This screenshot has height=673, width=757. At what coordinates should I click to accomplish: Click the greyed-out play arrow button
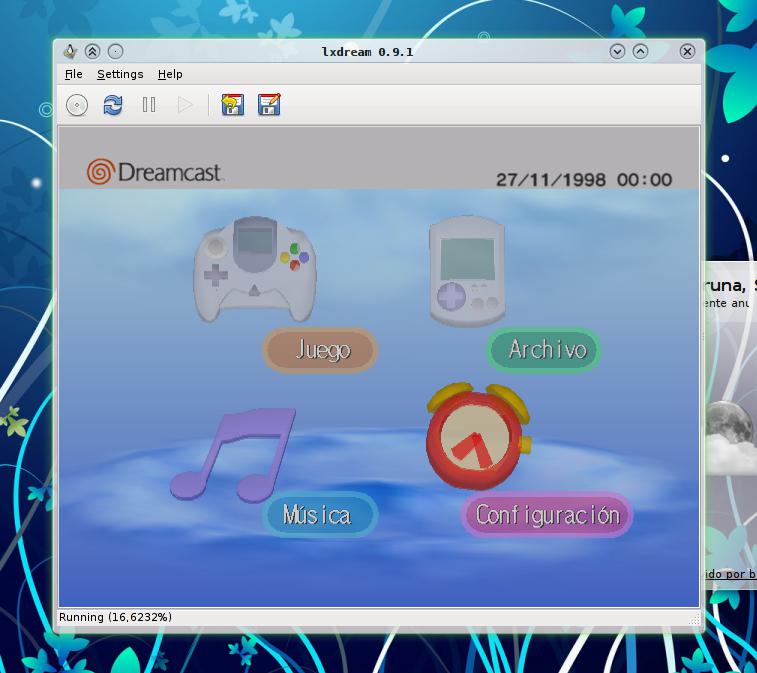(x=185, y=105)
